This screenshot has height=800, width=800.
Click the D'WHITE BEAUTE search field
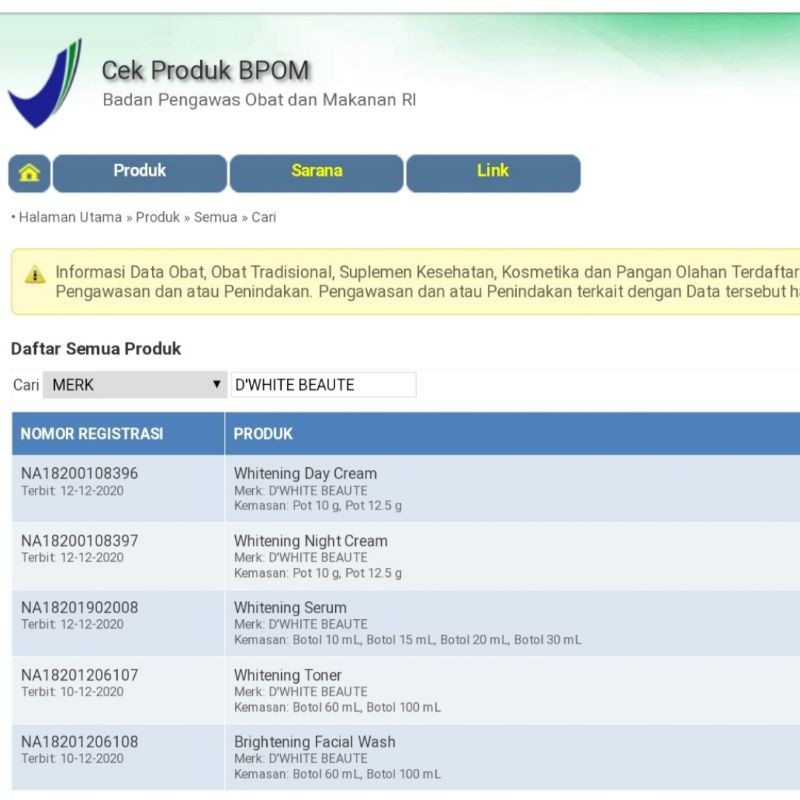point(323,385)
